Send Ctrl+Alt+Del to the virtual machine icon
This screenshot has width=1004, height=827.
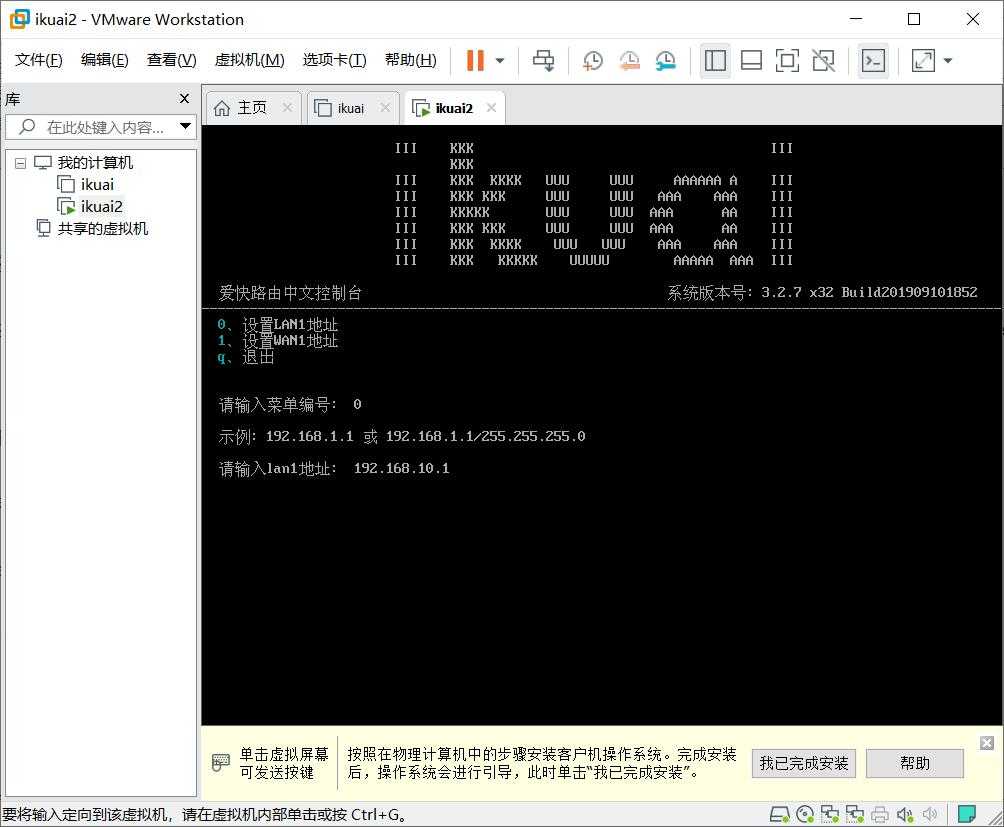(544, 61)
